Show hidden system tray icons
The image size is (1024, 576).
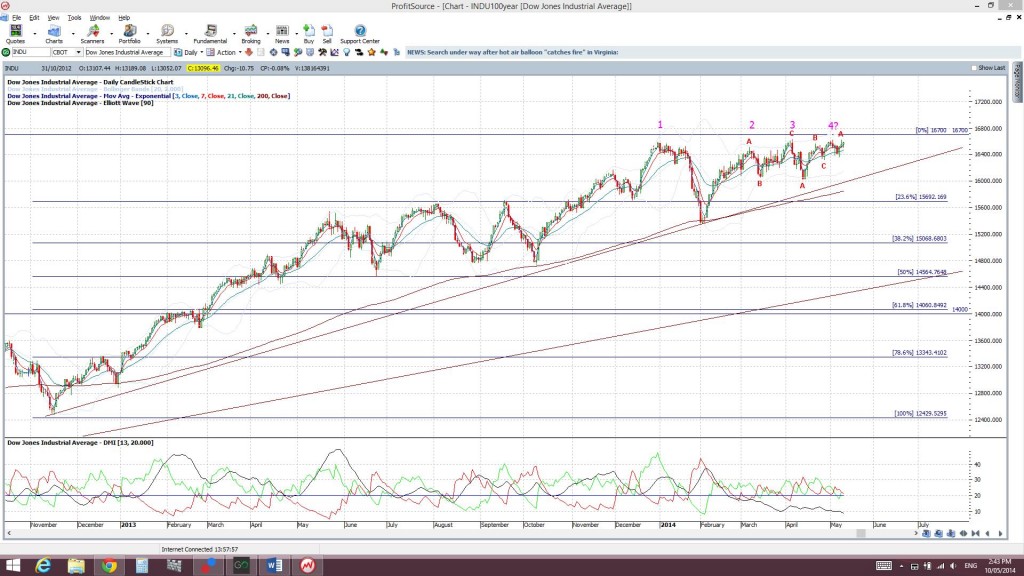901,566
